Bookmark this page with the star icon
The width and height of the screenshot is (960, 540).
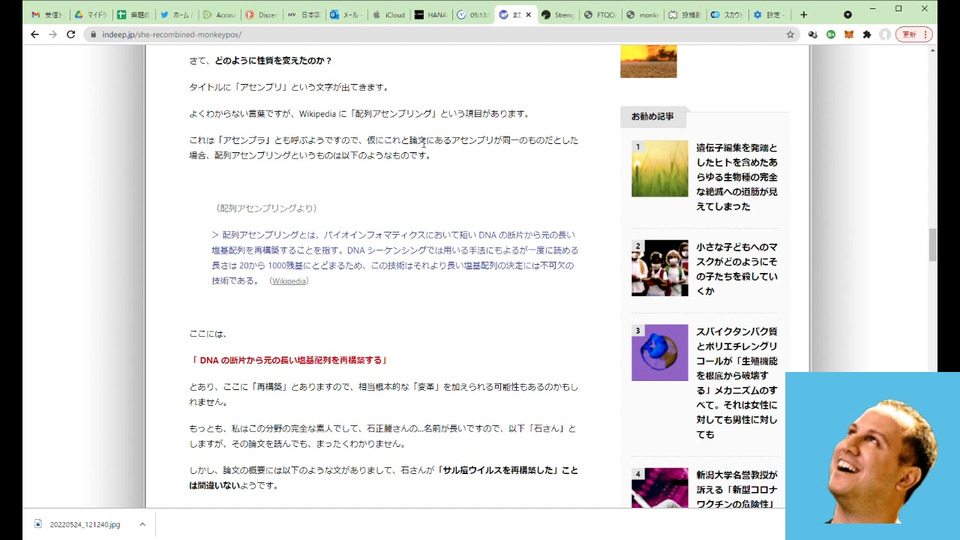[790, 34]
